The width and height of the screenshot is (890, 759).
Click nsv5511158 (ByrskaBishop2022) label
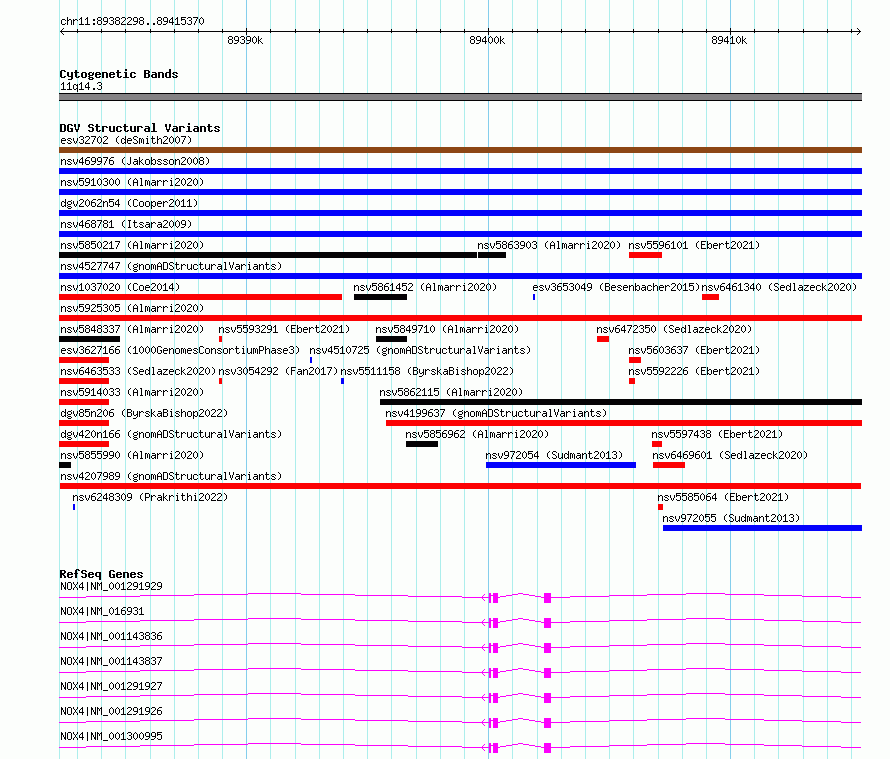click(x=427, y=371)
